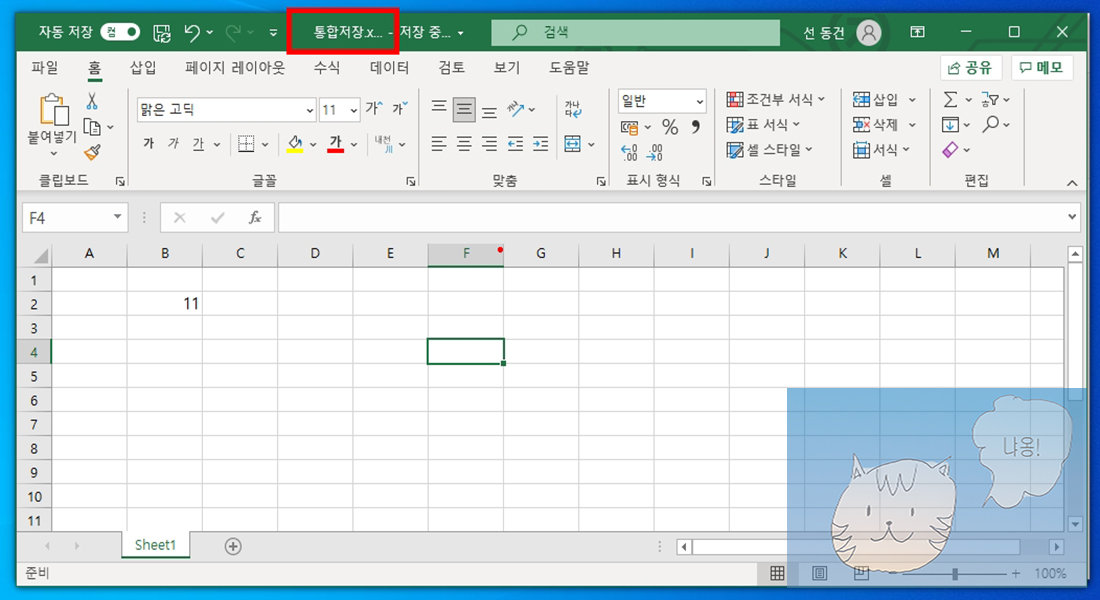
Task: Open Ribbon Display Options icon
Action: pyautogui.click(x=917, y=32)
